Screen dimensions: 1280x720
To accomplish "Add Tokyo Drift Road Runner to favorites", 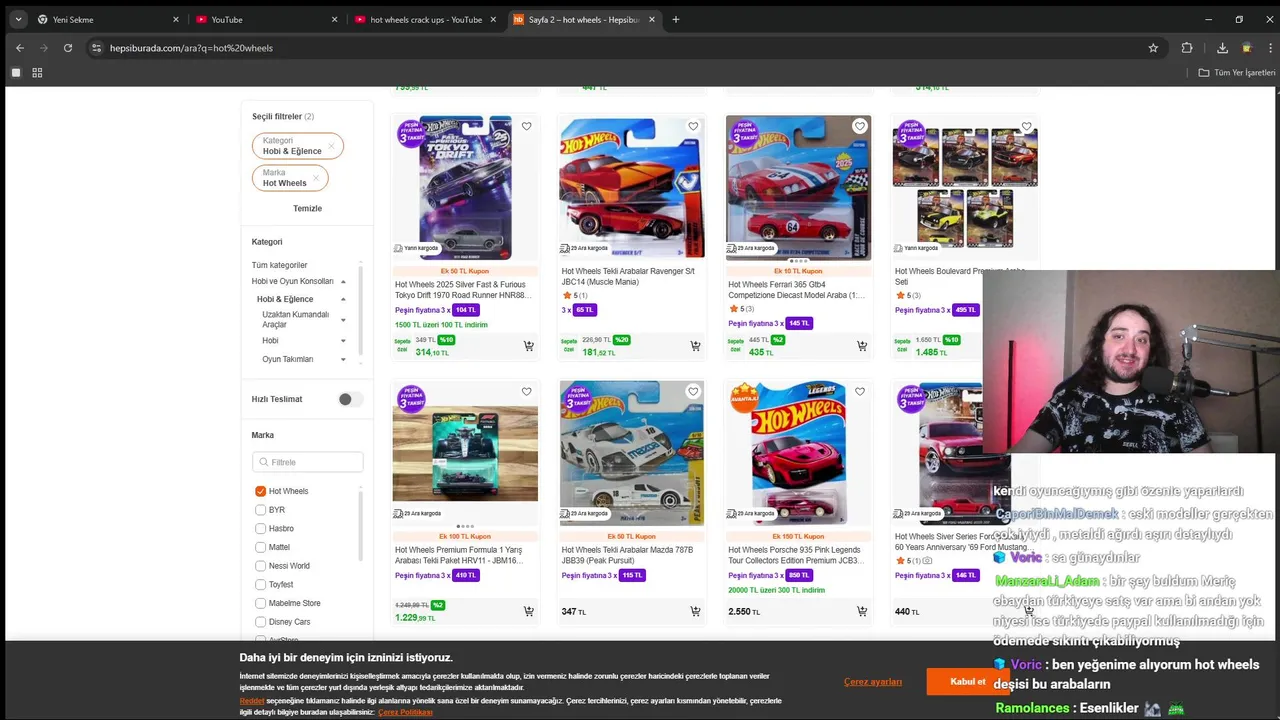I will click(526, 126).
